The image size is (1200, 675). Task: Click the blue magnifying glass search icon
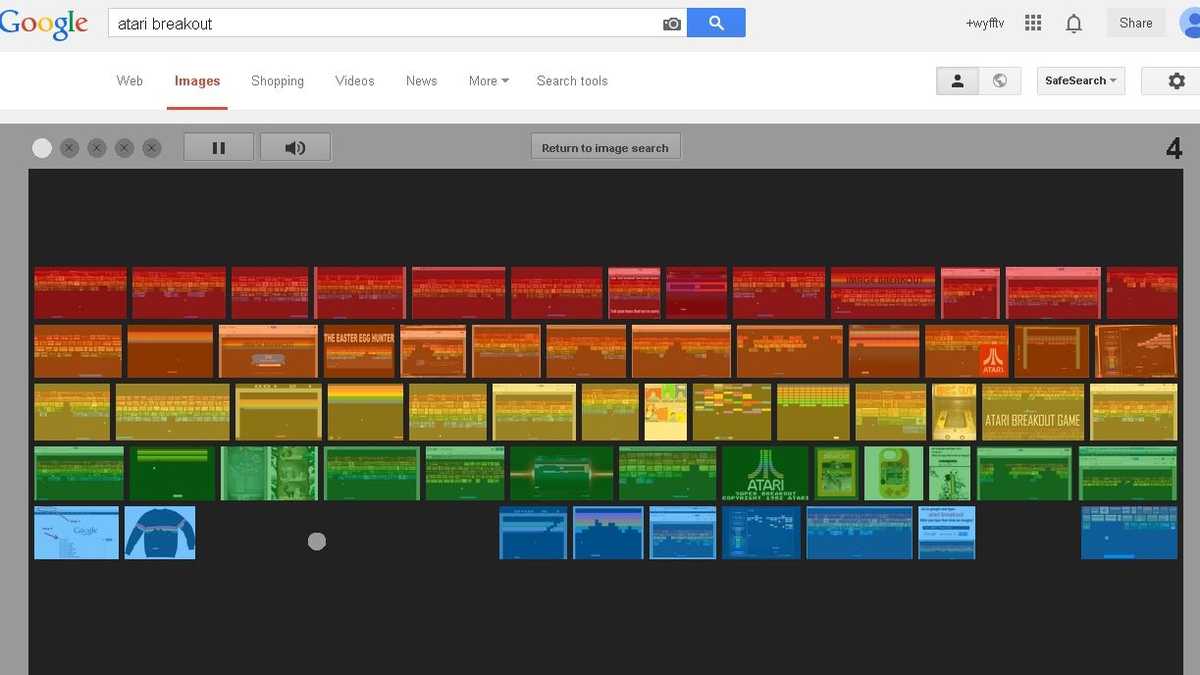click(x=716, y=22)
